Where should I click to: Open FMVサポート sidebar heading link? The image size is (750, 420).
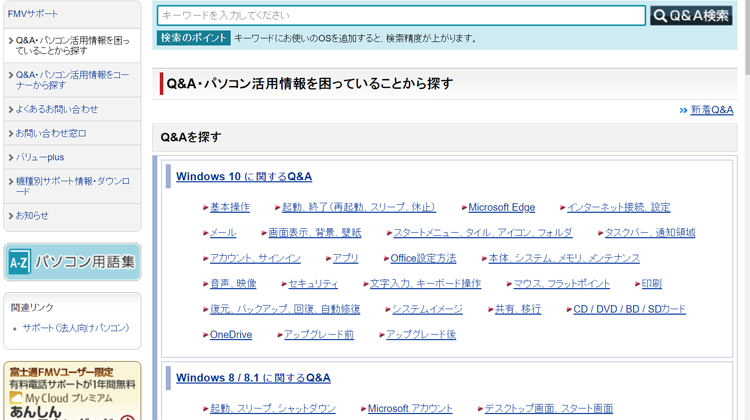[33, 14]
